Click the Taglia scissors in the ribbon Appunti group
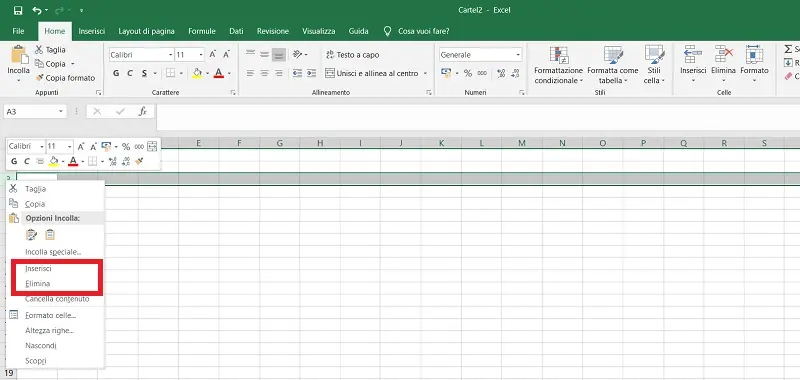Image resolution: width=800 pixels, height=380 pixels. point(39,49)
